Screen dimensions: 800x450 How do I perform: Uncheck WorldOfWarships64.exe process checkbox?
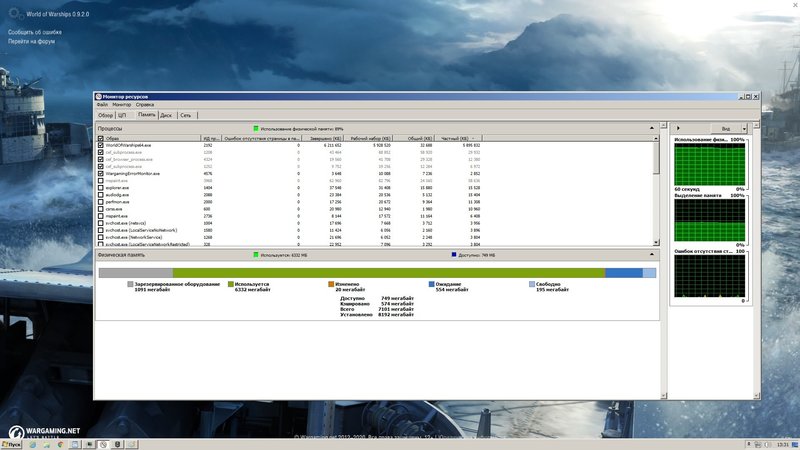[x=101, y=145]
